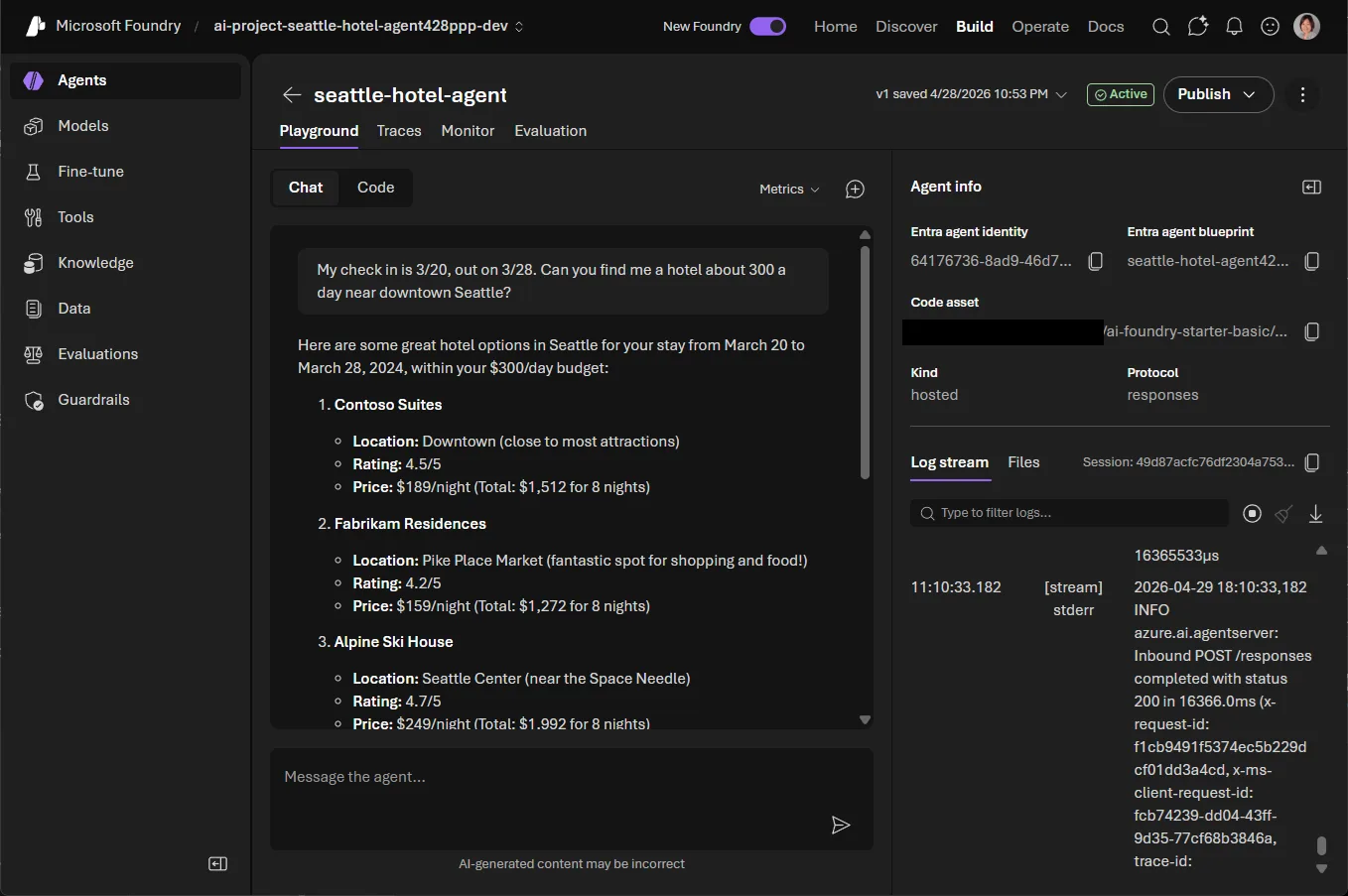Clear logs with the broom icon

1283,513
